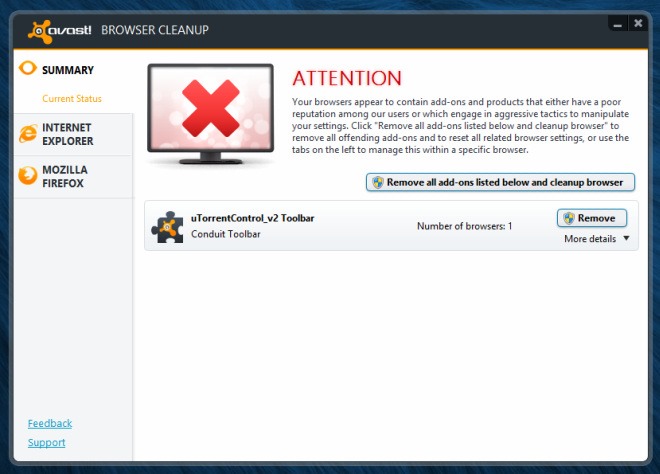The height and width of the screenshot is (474, 660).
Task: Click the uTorrentControl_v2 Toolbar name
Action: coord(253,218)
